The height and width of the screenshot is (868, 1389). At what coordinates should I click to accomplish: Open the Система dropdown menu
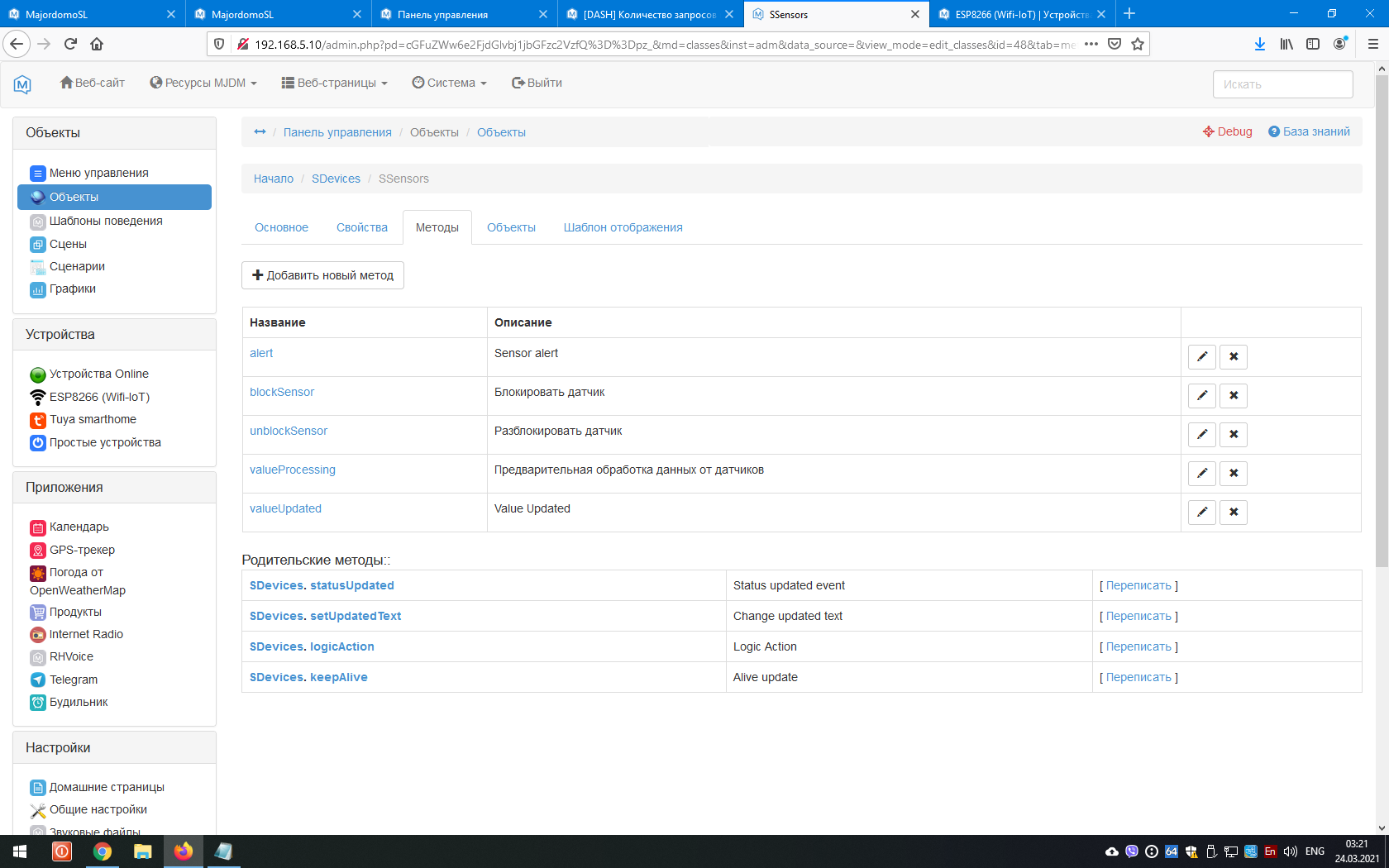[450, 83]
